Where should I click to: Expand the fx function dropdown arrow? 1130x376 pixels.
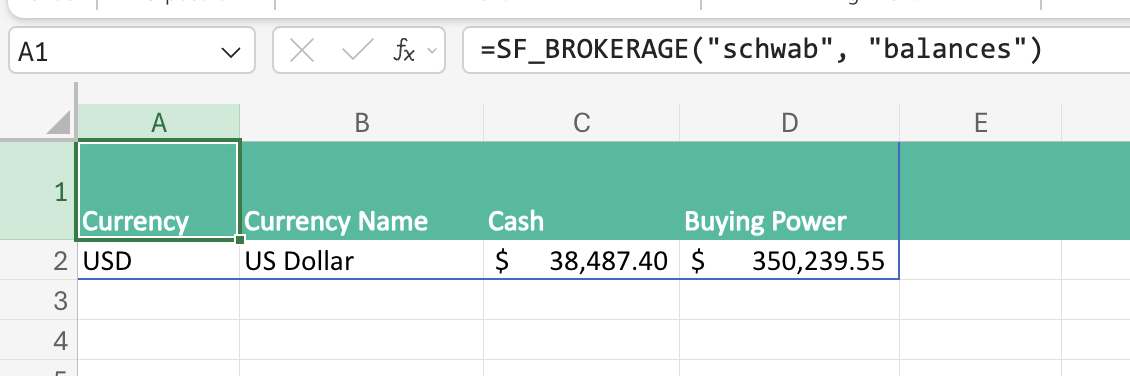point(432,51)
